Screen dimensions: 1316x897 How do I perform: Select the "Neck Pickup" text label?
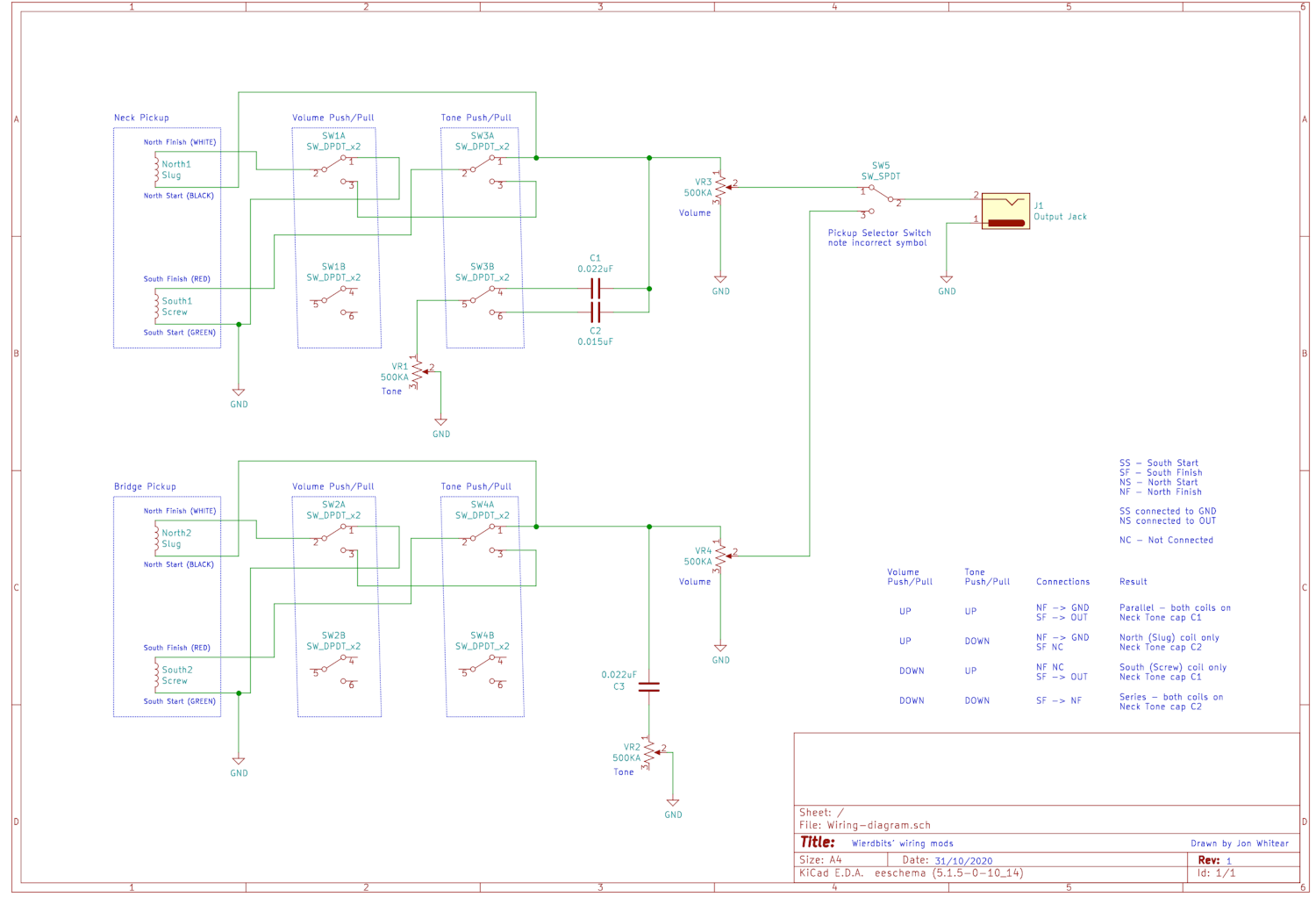coord(141,118)
